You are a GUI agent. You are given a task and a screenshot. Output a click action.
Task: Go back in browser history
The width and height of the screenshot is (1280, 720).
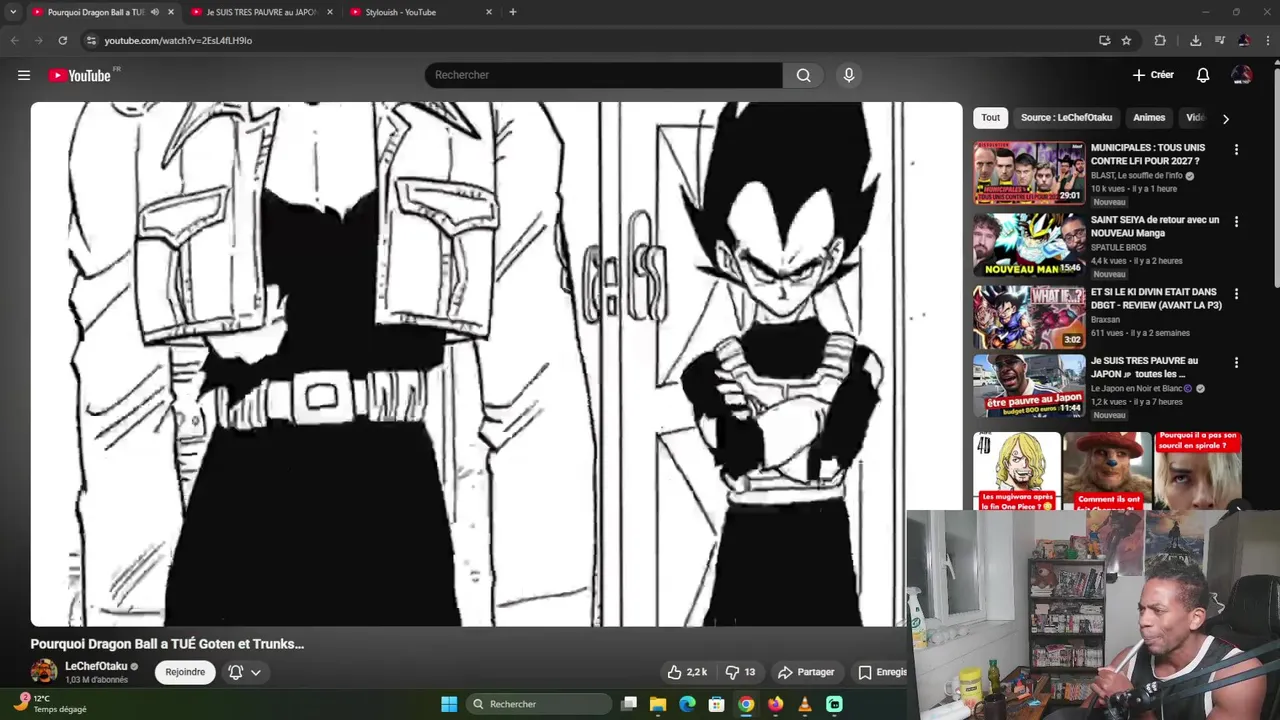tap(14, 40)
